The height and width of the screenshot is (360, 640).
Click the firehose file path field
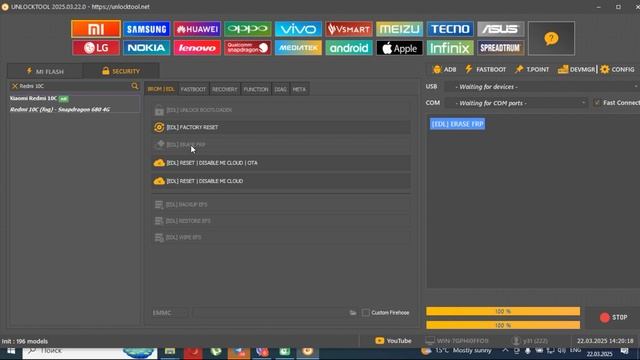pyautogui.click(x=271, y=313)
